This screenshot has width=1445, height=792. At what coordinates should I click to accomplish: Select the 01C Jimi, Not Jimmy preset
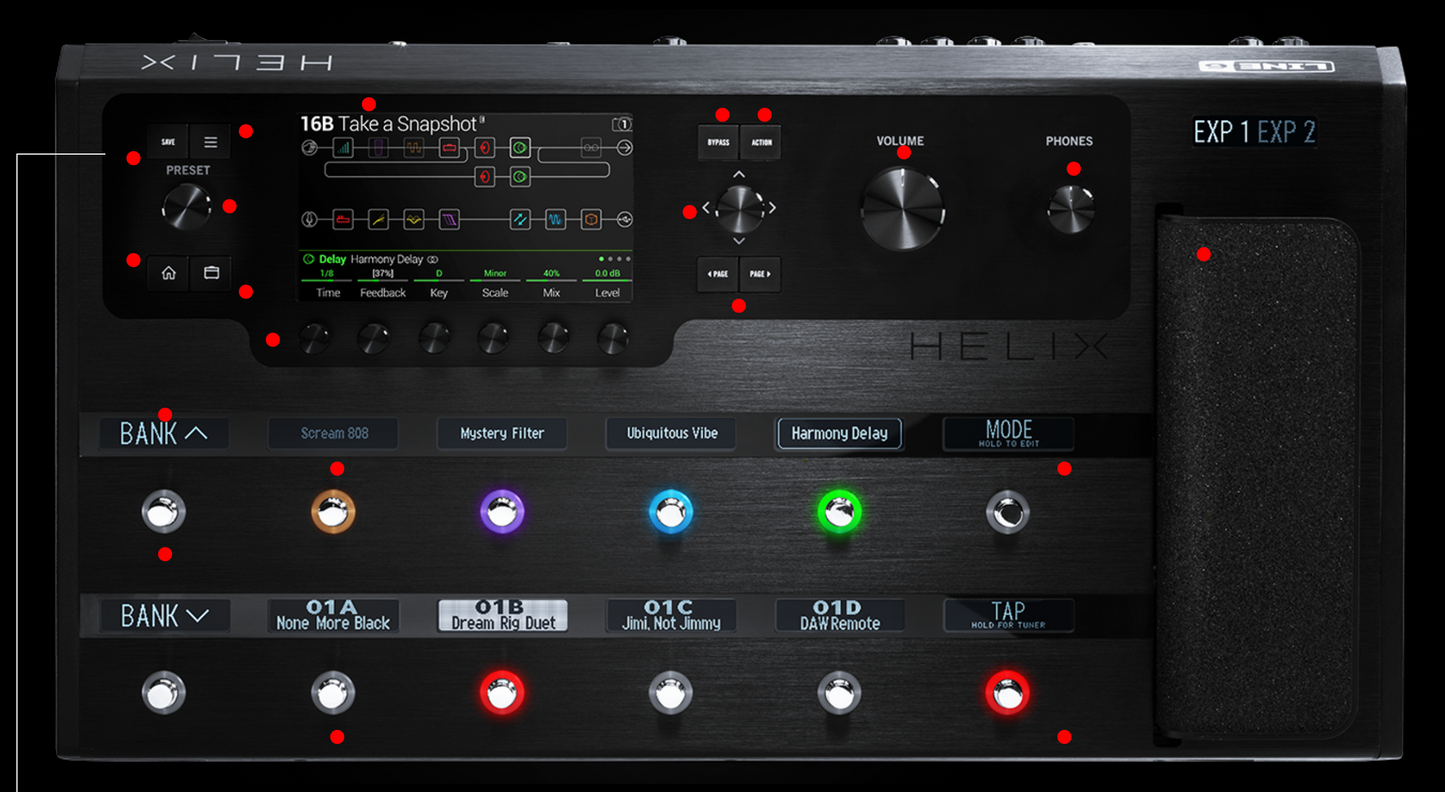[671, 693]
